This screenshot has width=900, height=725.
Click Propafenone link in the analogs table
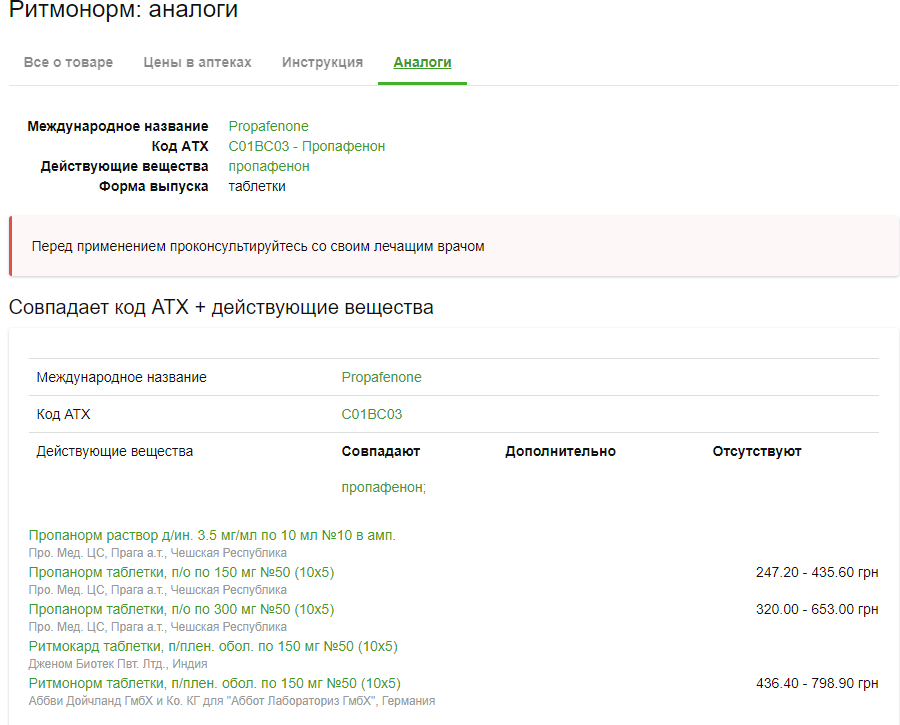point(381,377)
